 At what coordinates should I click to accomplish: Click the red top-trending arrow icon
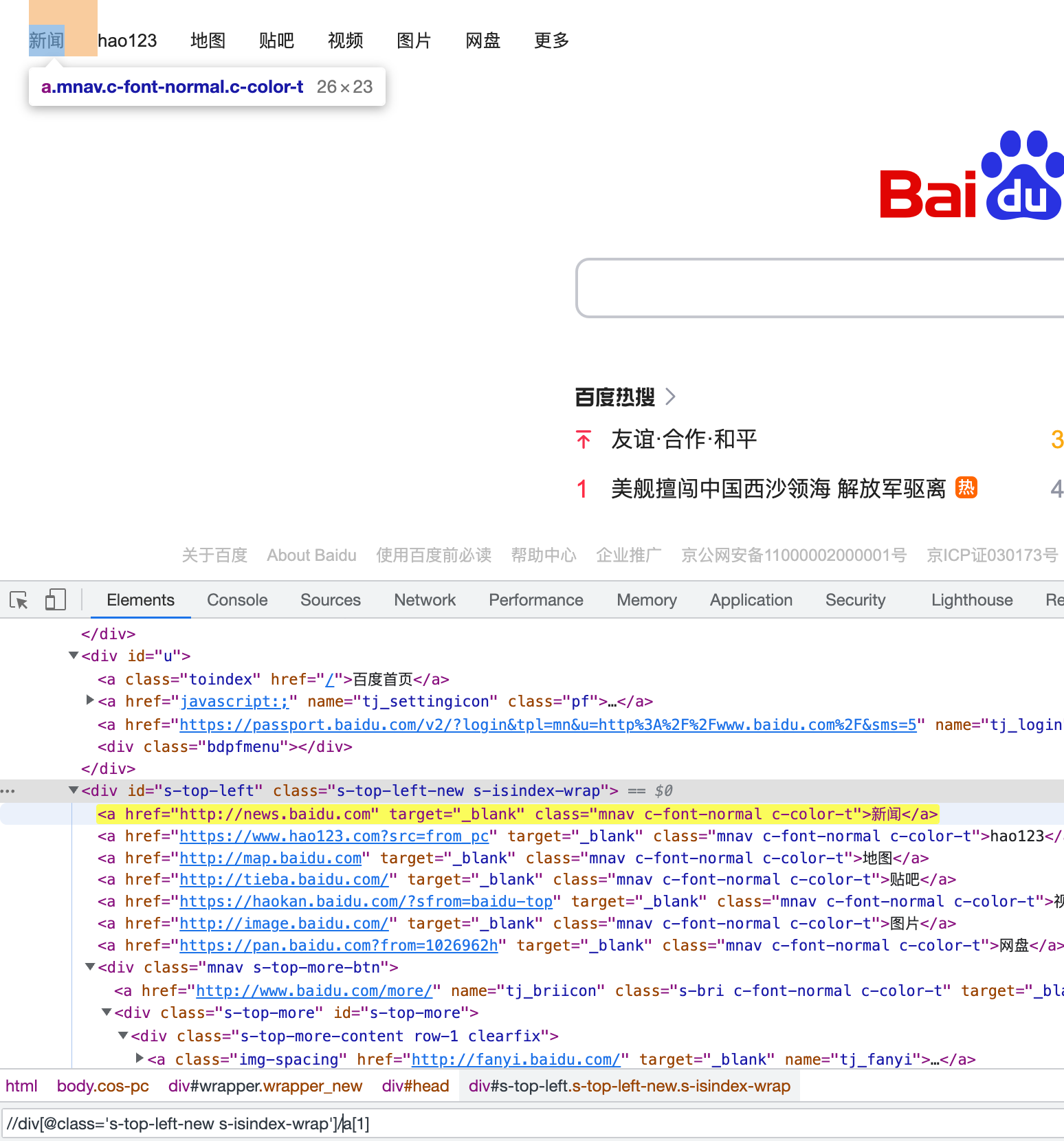click(x=584, y=439)
